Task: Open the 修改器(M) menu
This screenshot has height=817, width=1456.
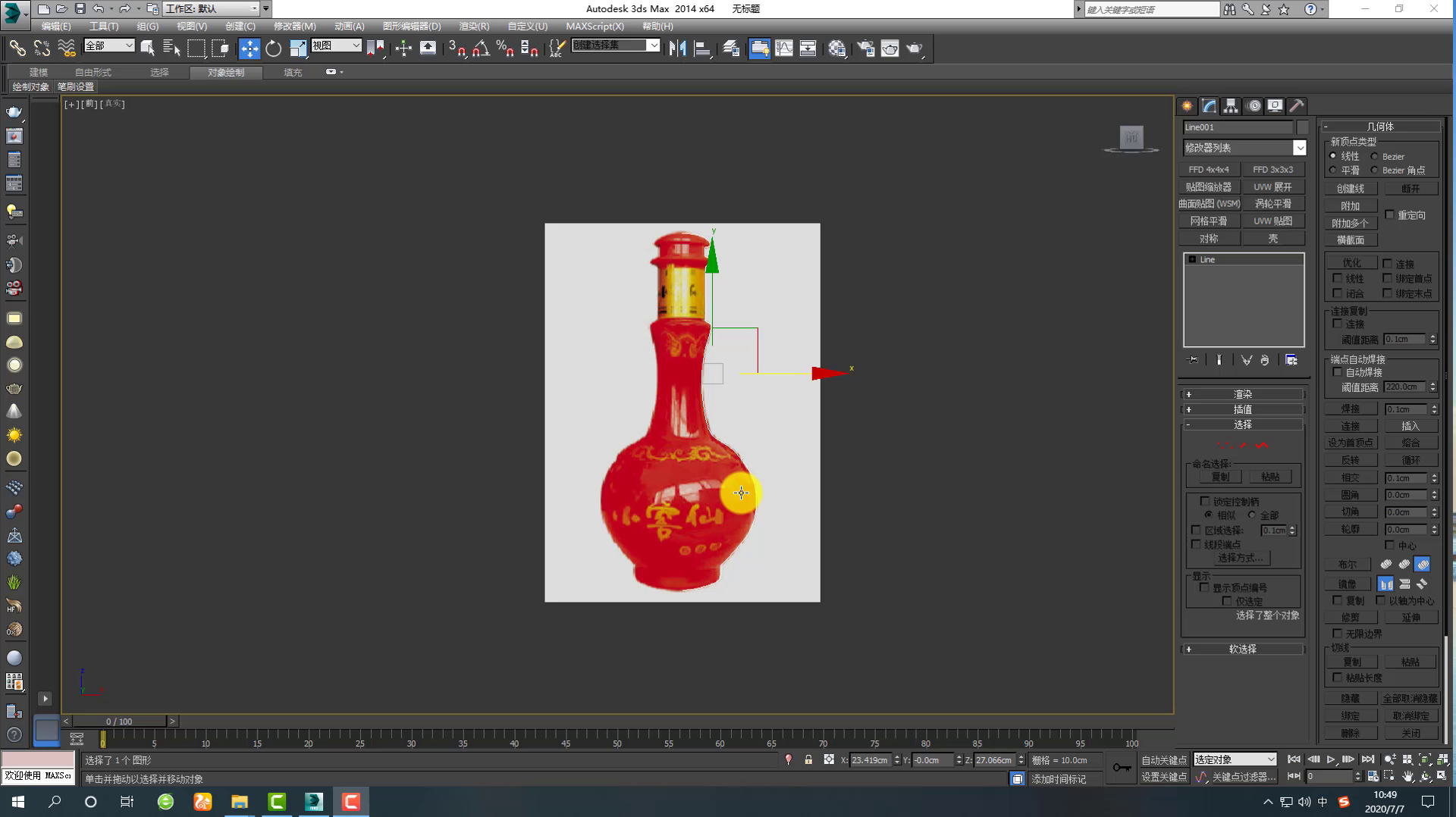Action: (294, 26)
